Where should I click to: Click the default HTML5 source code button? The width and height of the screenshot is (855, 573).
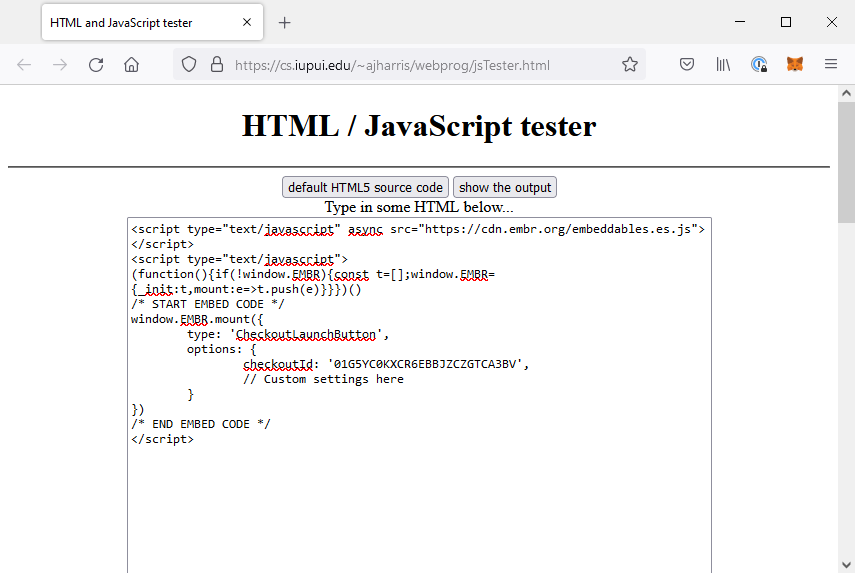[x=365, y=187]
